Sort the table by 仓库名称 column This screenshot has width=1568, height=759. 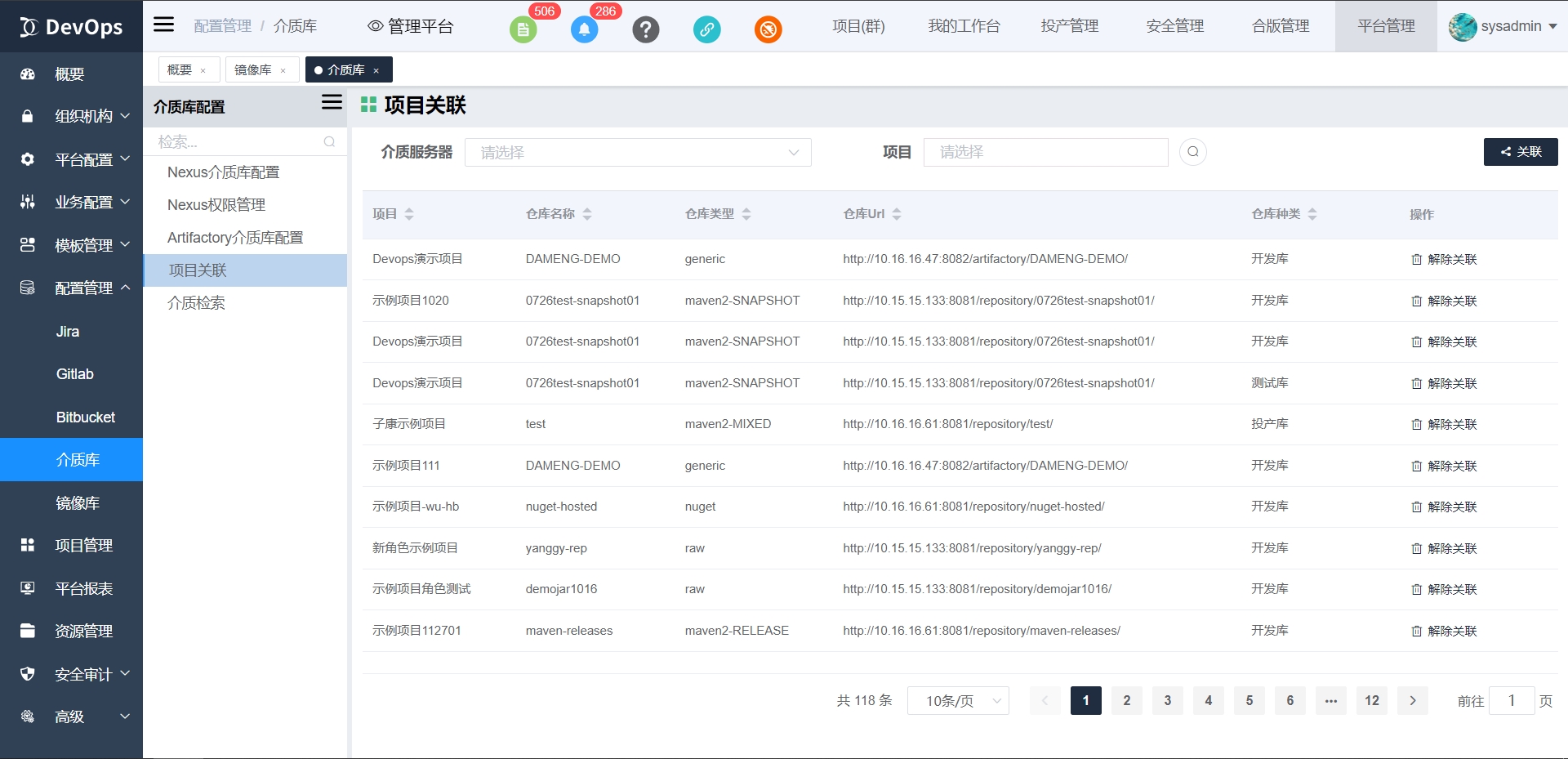pyautogui.click(x=587, y=214)
